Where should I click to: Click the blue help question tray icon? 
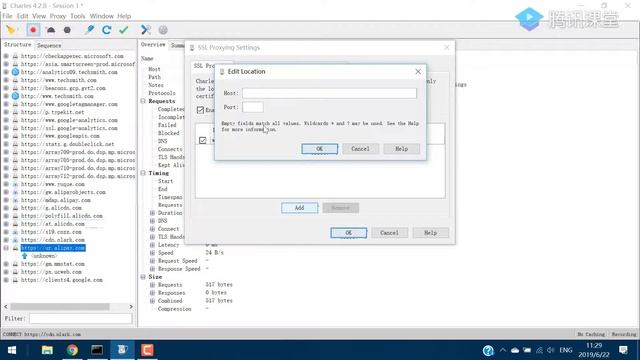click(488, 350)
